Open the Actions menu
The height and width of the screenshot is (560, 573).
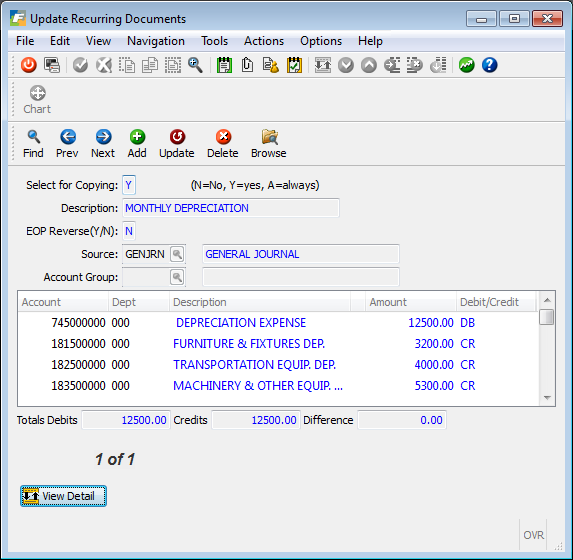[264, 41]
